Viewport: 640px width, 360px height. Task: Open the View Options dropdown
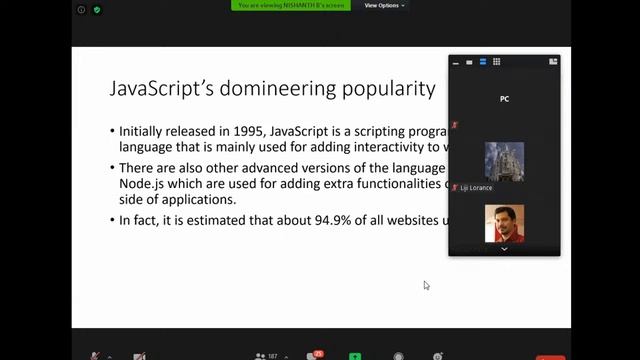click(384, 5)
